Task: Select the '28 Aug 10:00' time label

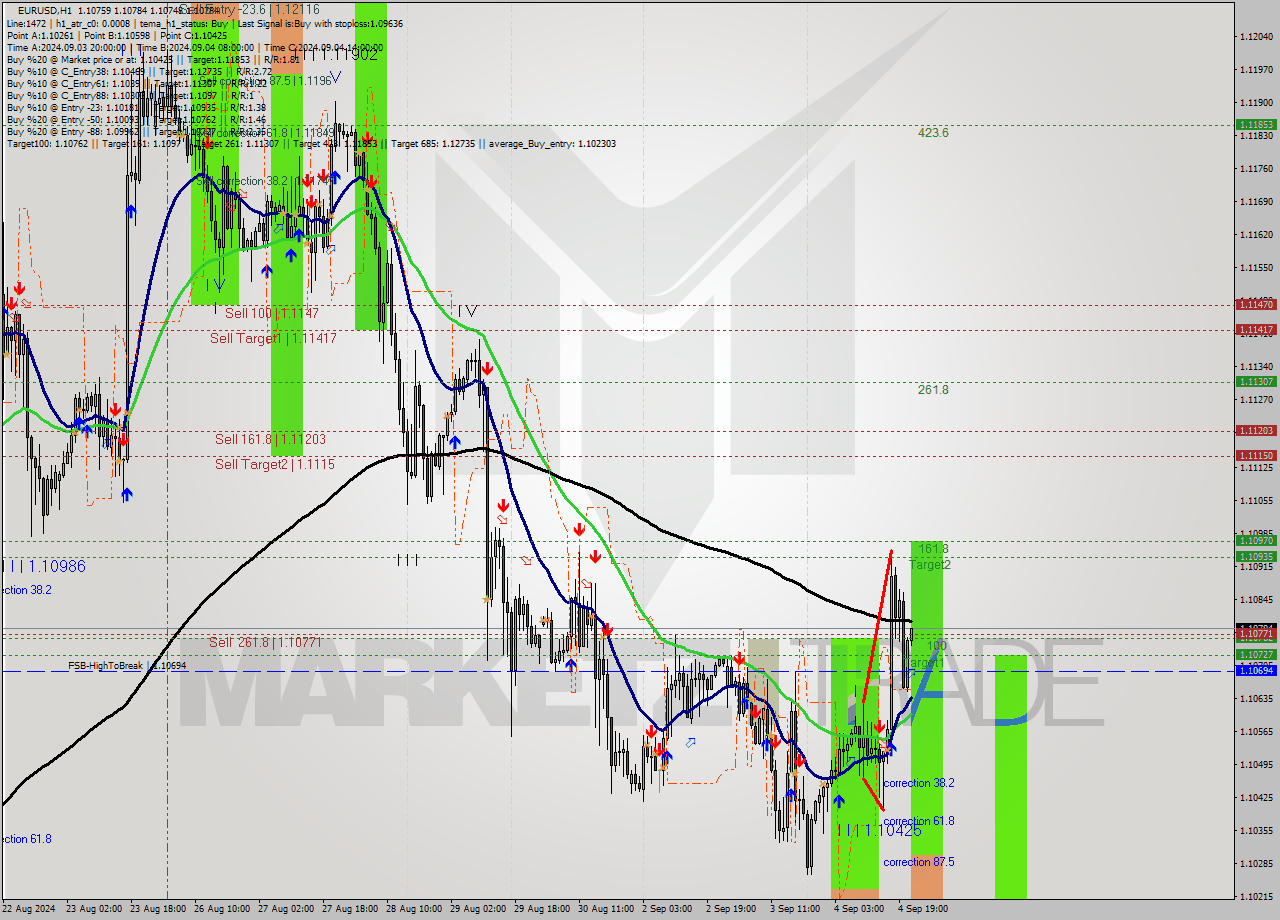Action: click(x=414, y=909)
